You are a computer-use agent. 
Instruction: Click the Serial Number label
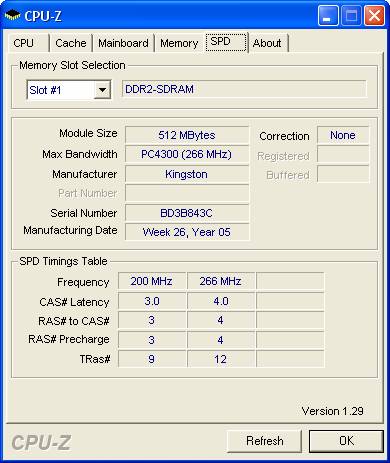click(84, 213)
